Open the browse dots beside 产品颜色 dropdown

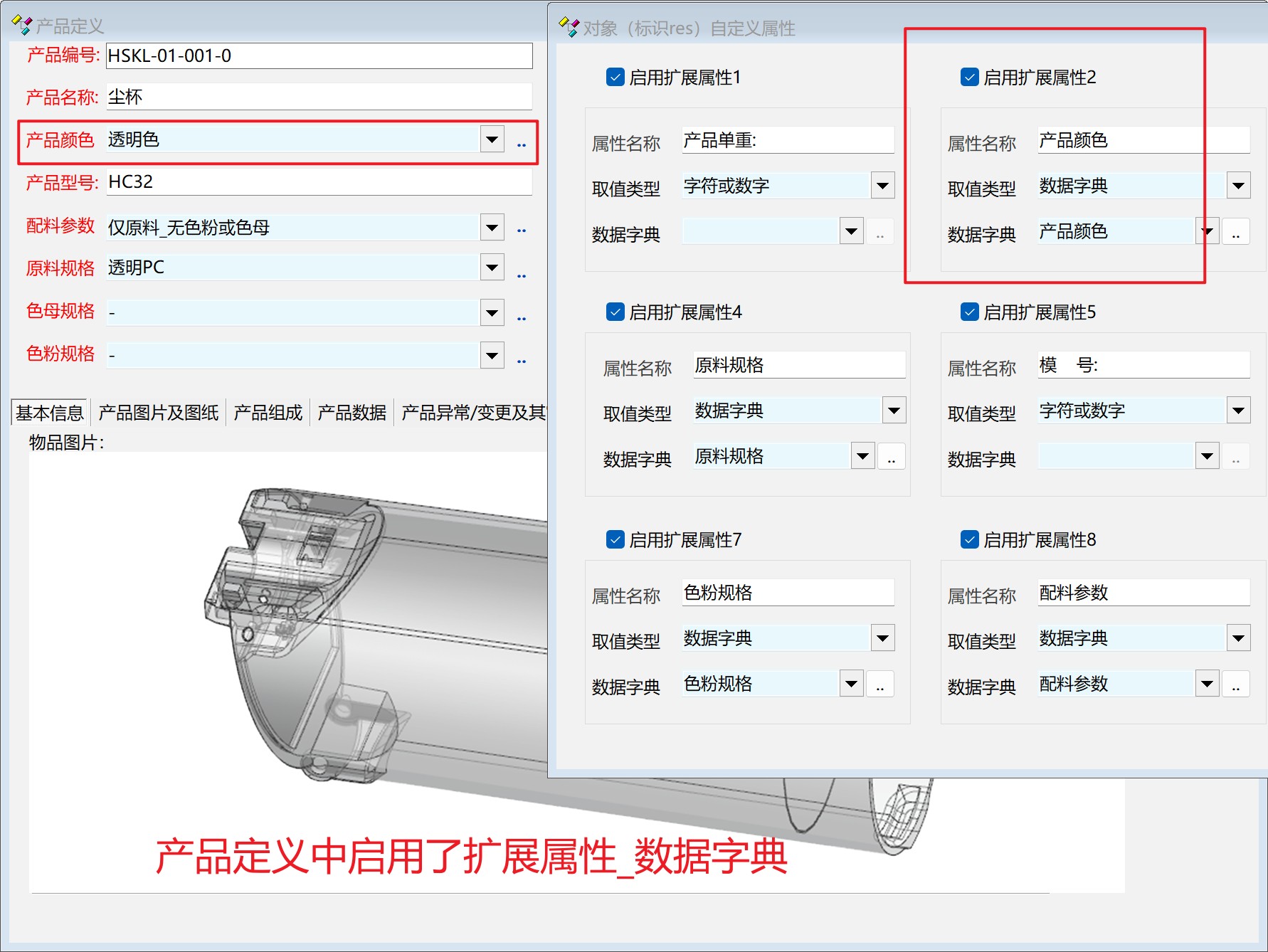click(x=522, y=144)
